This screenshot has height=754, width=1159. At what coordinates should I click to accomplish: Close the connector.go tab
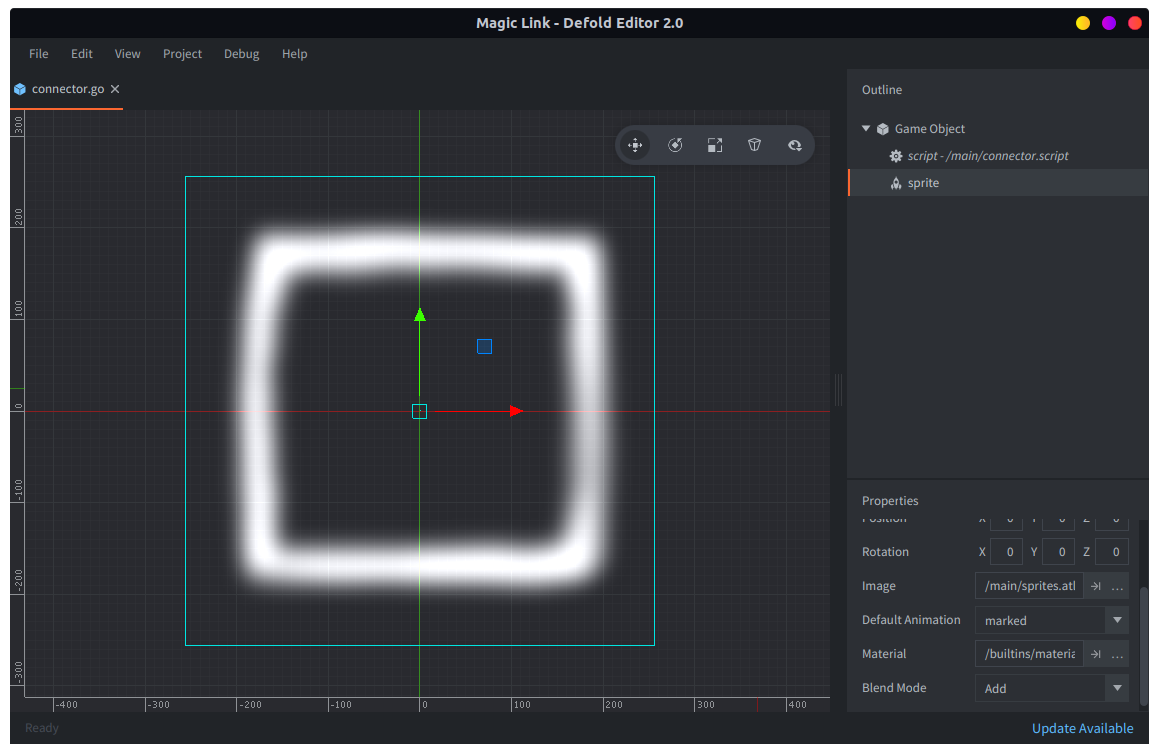point(115,89)
